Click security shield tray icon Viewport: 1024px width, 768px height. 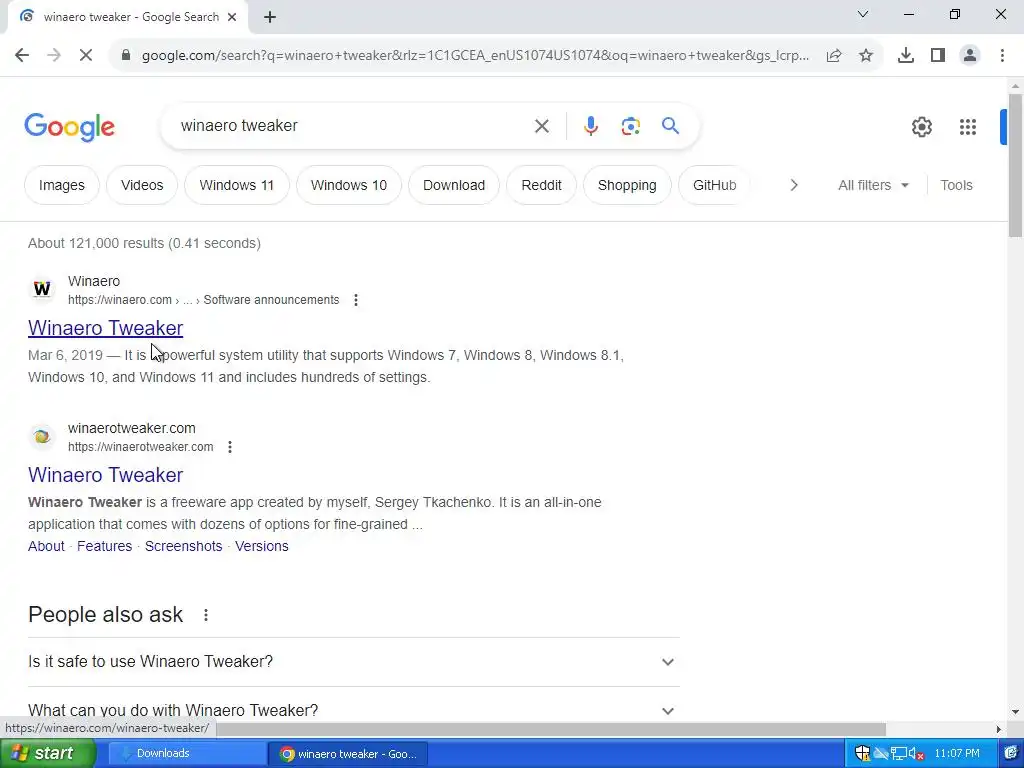click(862, 754)
